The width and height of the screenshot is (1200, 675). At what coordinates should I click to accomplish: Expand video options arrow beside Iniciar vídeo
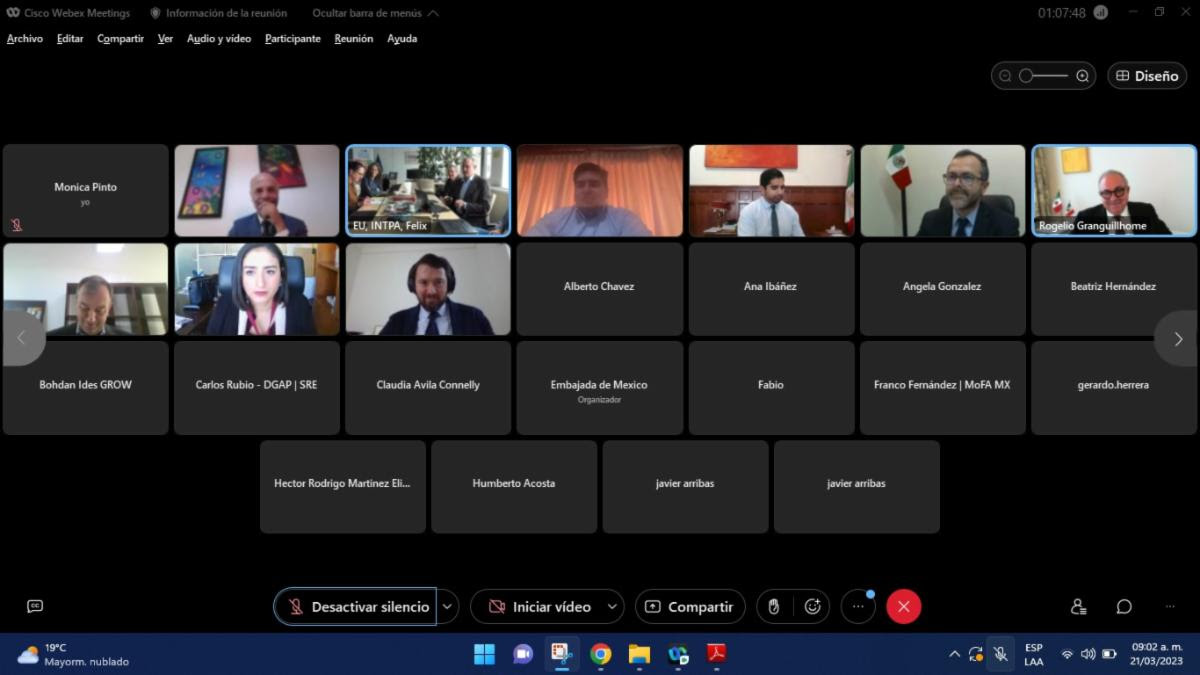pyautogui.click(x=611, y=606)
